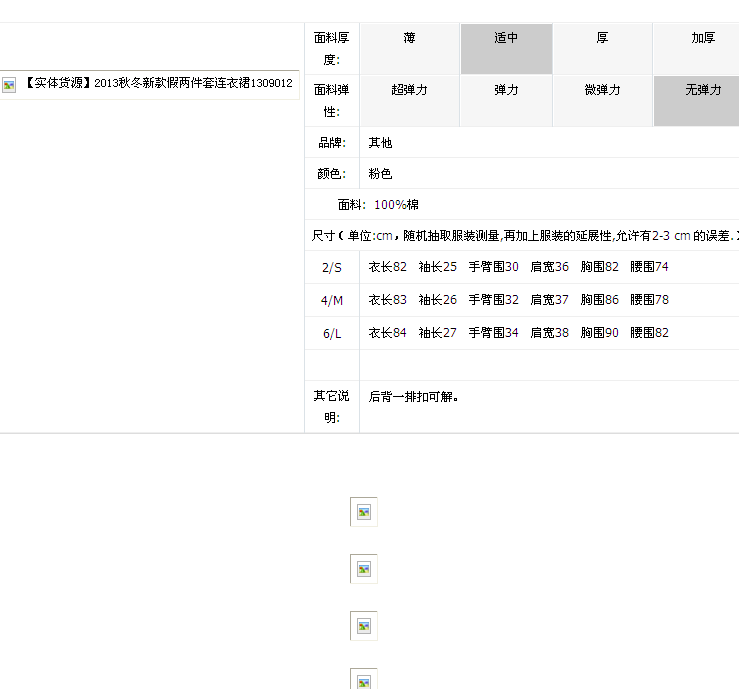Click the bottom image placeholder at the screen edge
This screenshot has width=752, height=689.
(364, 680)
